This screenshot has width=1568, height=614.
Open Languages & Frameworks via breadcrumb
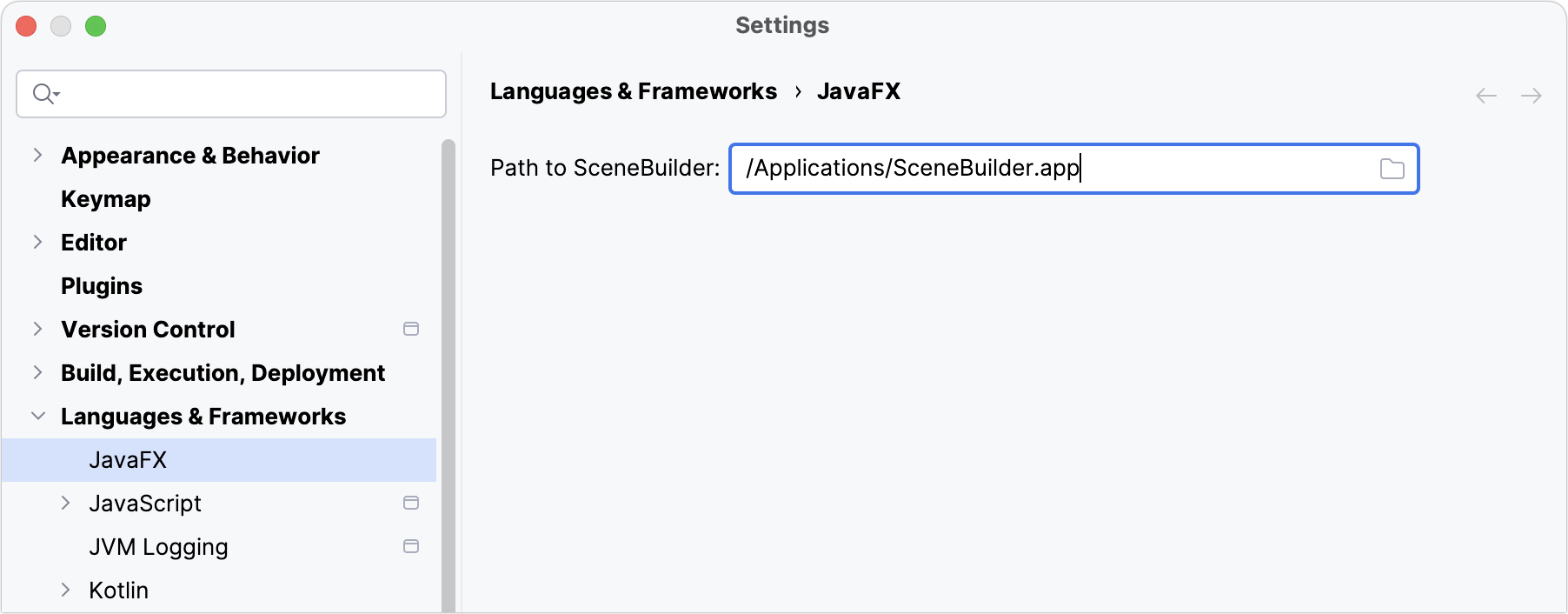[x=634, y=90]
